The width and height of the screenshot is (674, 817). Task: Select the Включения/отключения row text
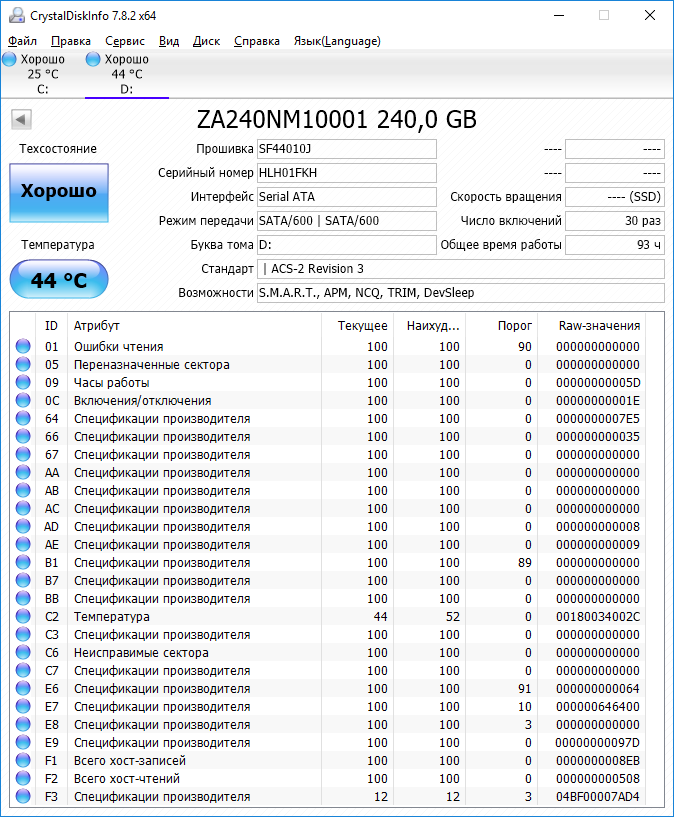click(142, 401)
